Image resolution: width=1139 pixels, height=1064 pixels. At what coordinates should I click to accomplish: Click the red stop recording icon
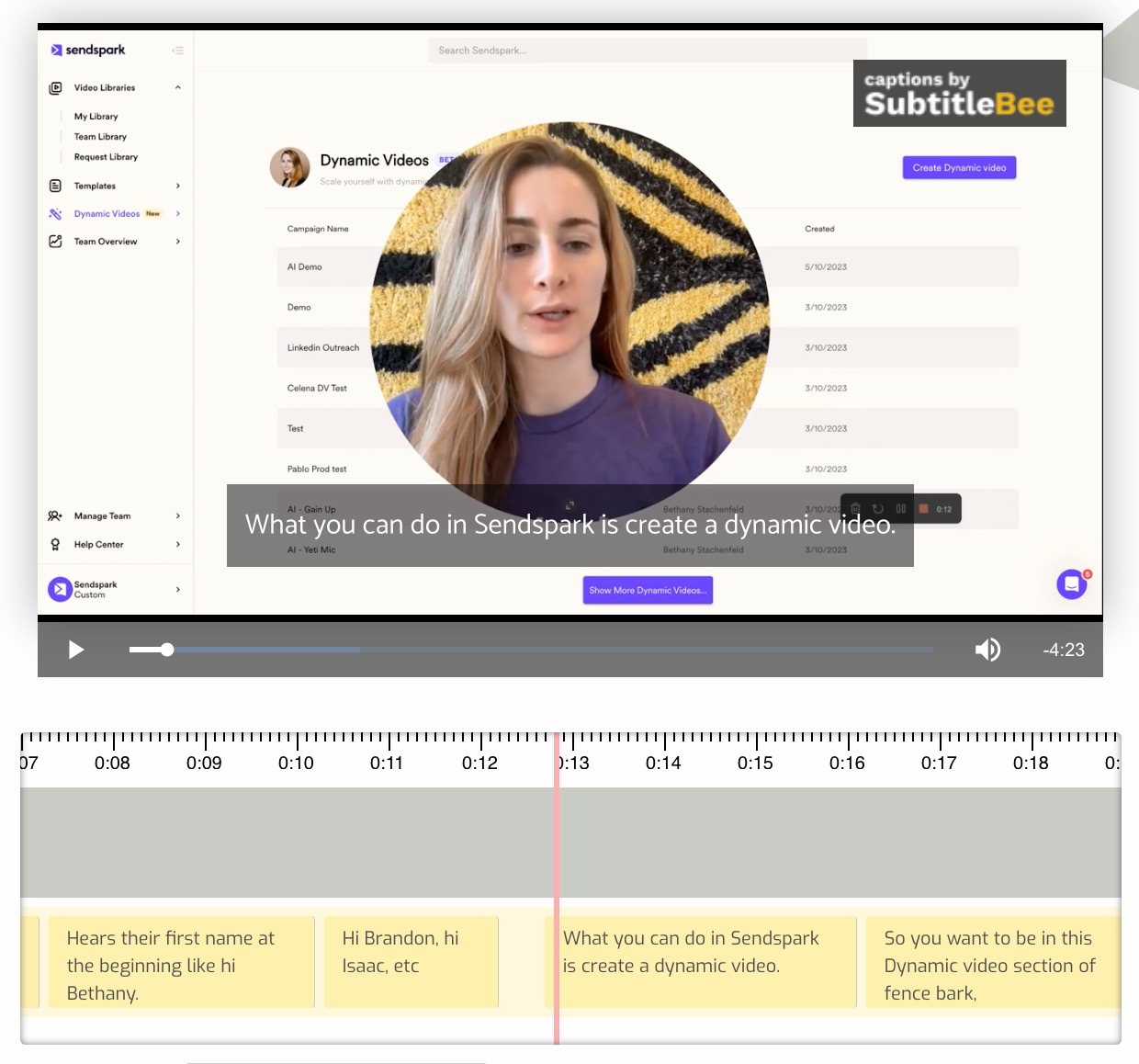pyautogui.click(x=923, y=508)
